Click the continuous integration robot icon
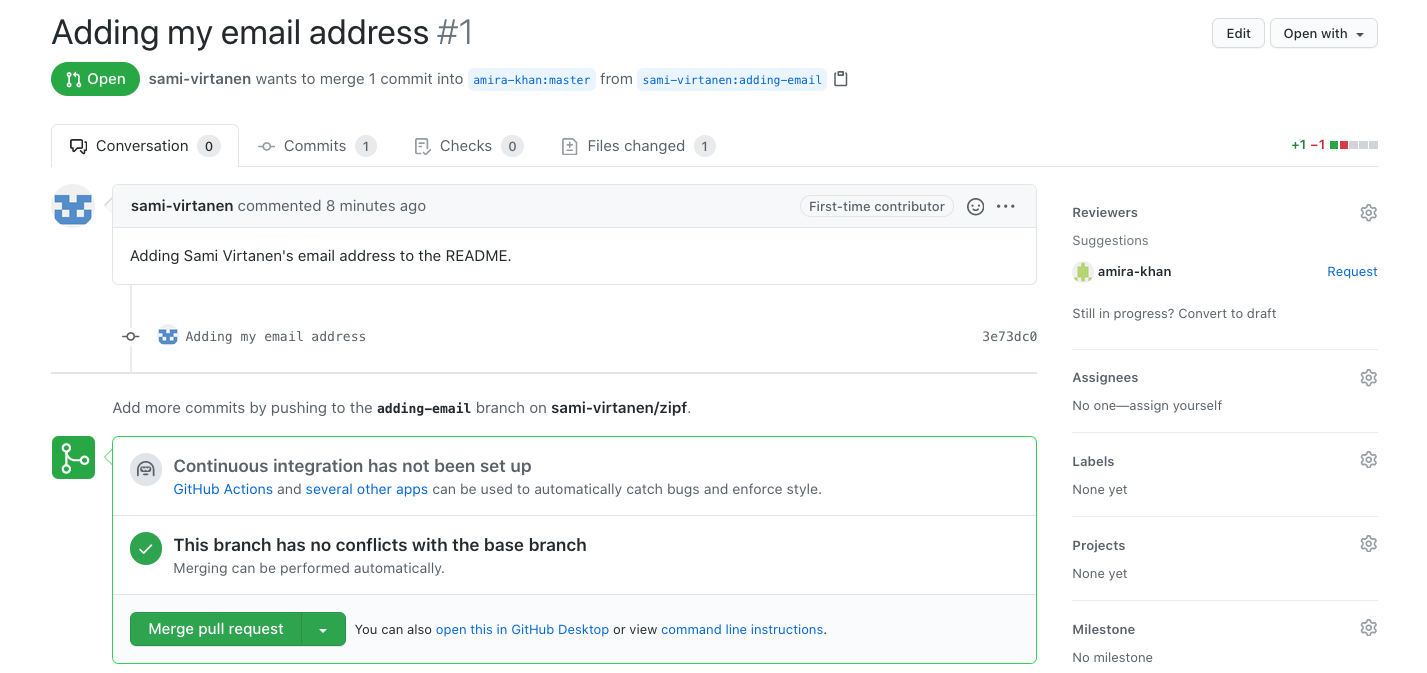This screenshot has width=1427, height=673. (146, 469)
